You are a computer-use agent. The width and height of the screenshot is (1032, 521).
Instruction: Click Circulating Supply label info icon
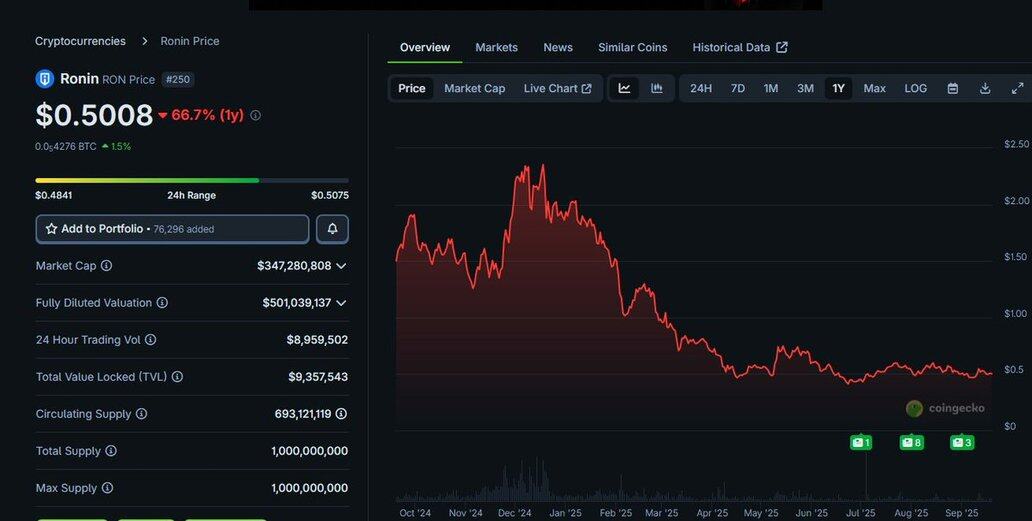[142, 414]
